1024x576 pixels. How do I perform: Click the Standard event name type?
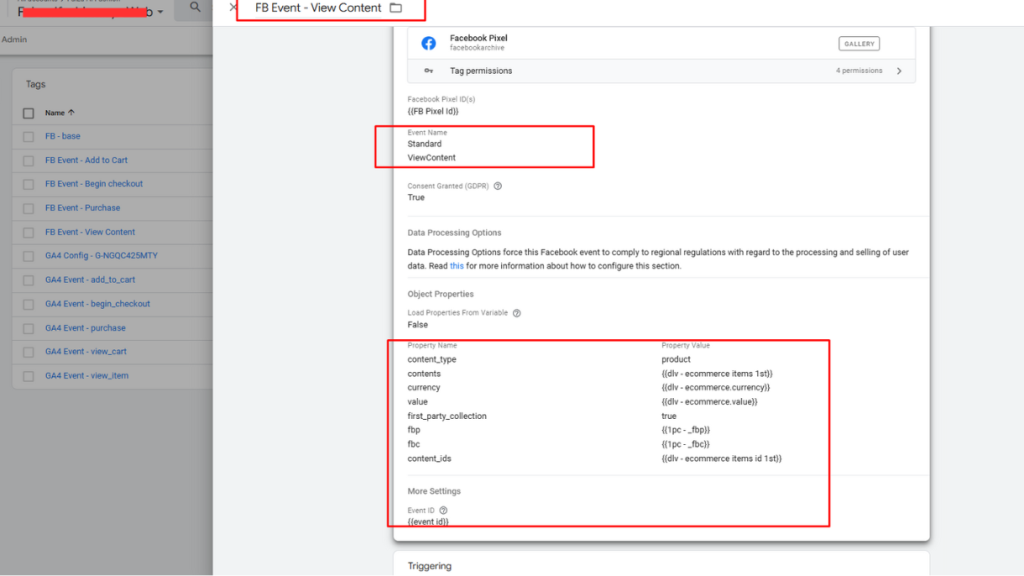coord(424,144)
